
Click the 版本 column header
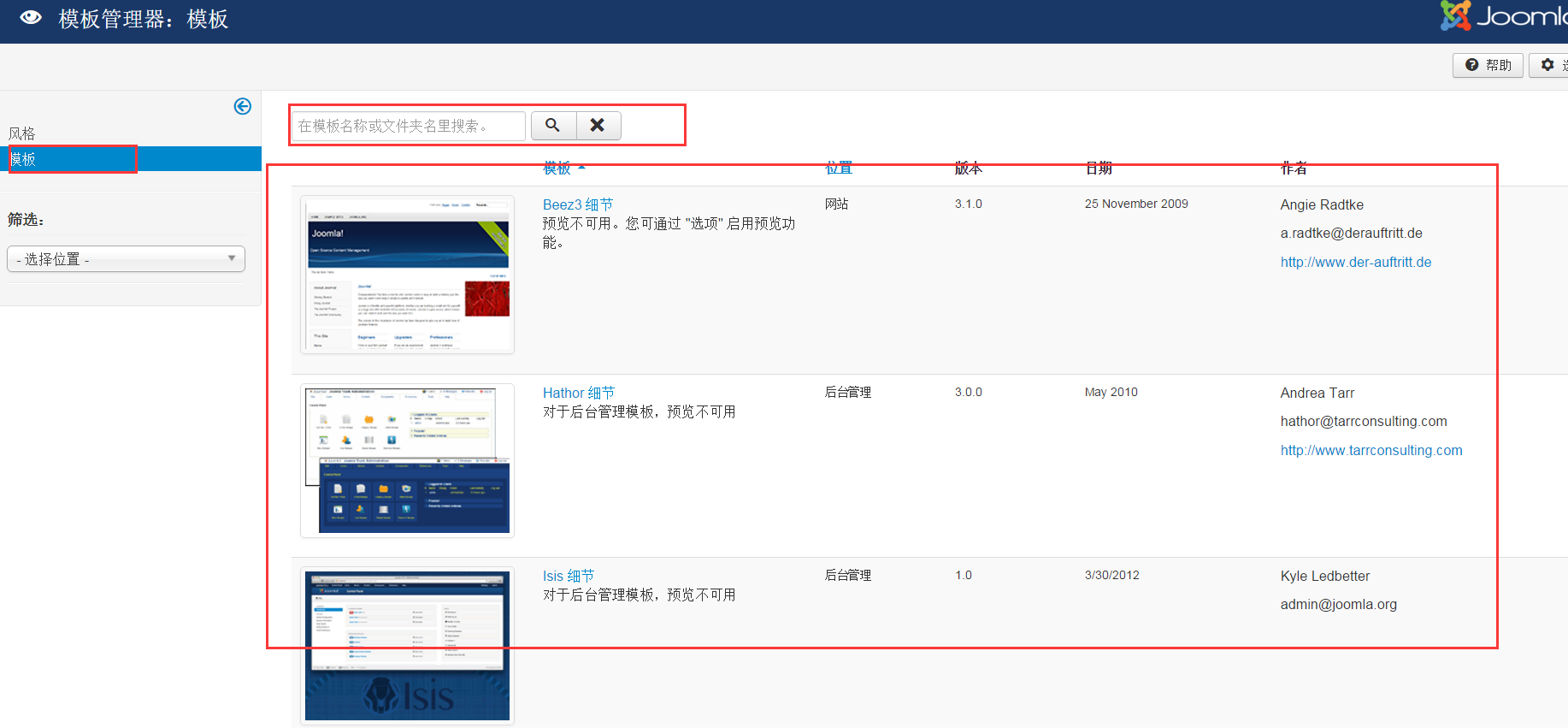[x=969, y=168]
